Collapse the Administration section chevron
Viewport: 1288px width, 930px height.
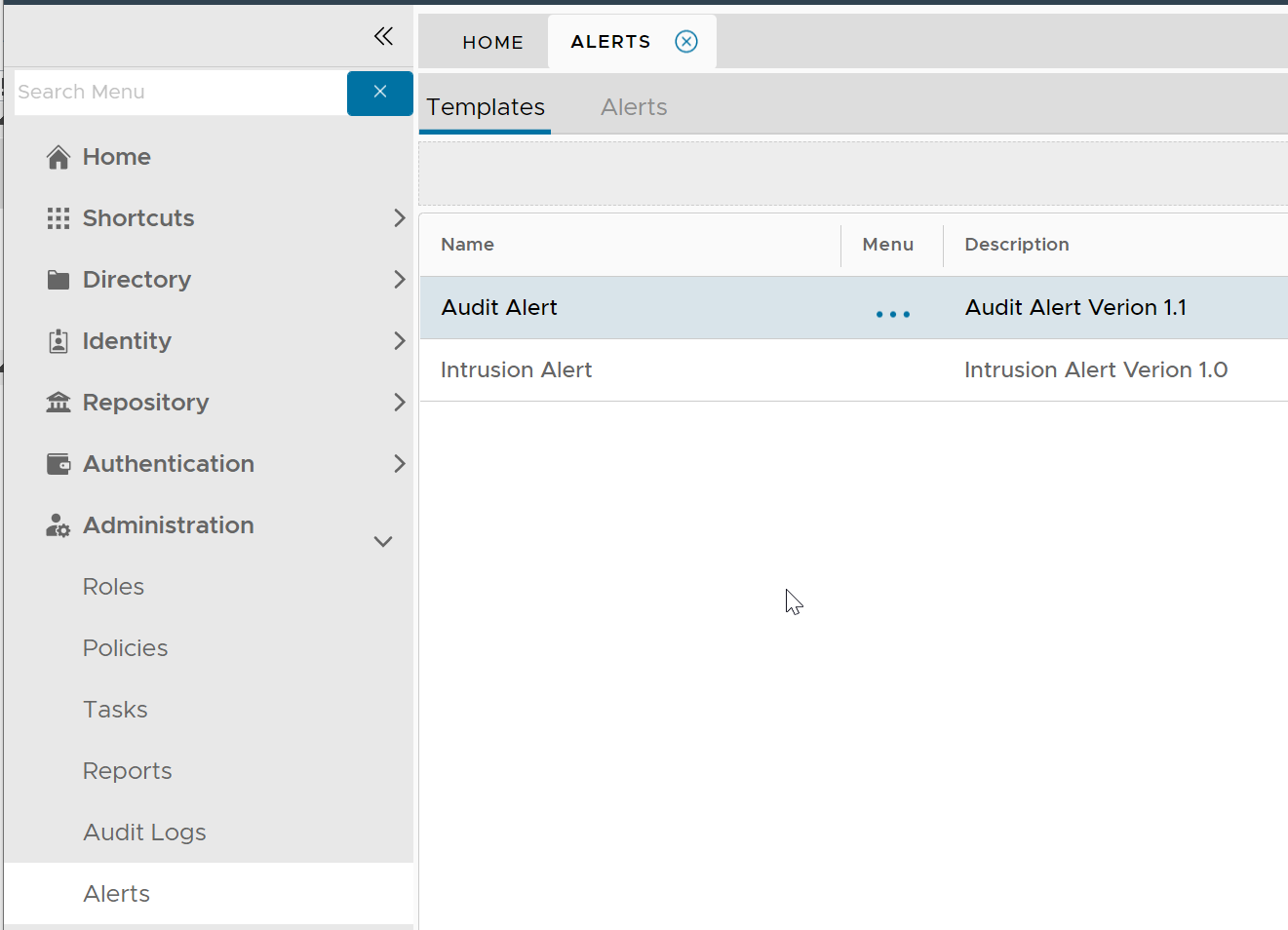(x=383, y=541)
